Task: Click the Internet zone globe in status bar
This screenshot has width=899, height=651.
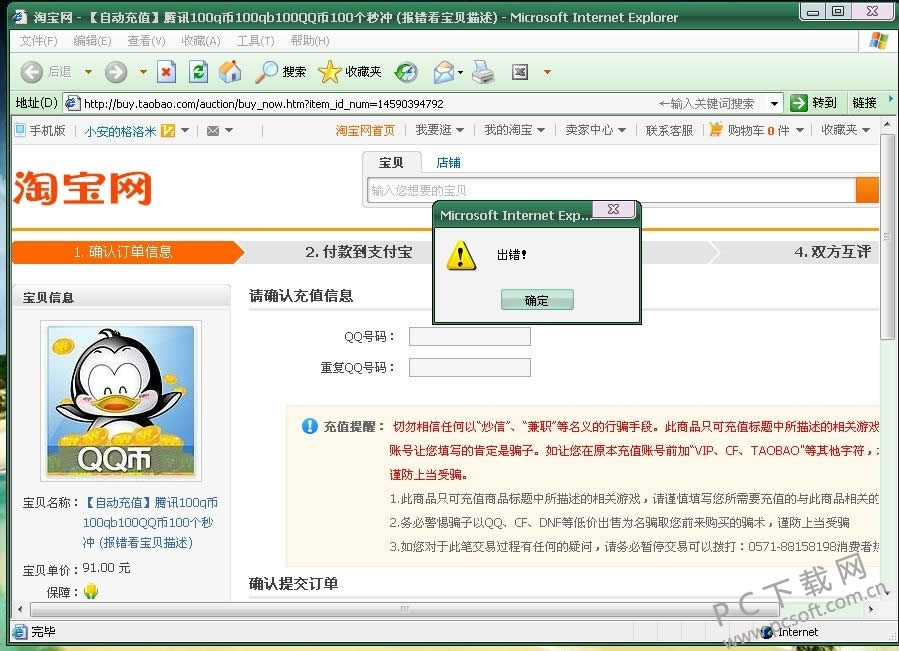Action: [x=767, y=631]
